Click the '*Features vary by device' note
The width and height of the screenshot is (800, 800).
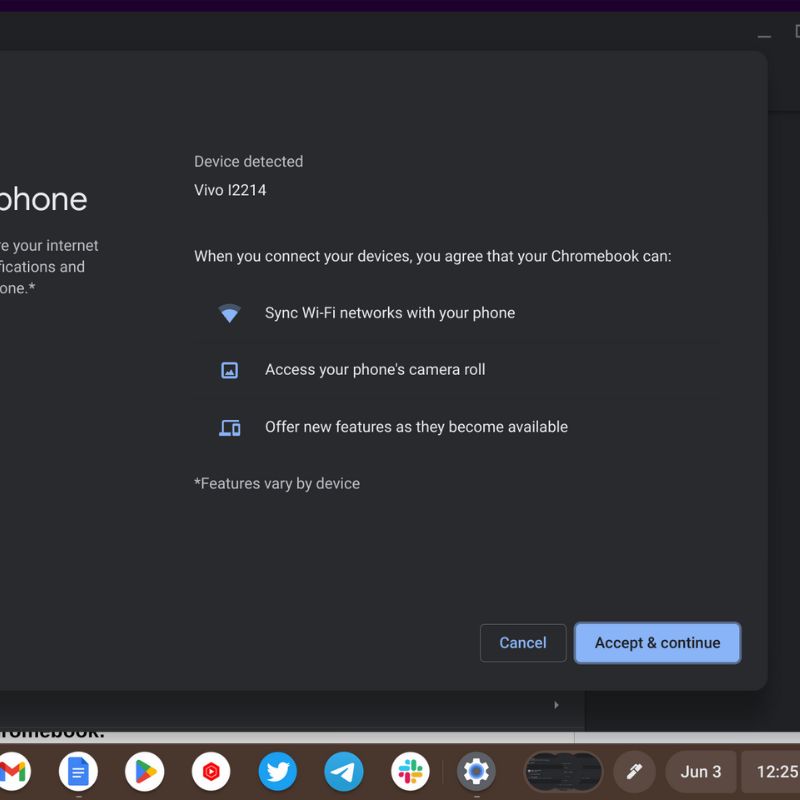click(277, 484)
